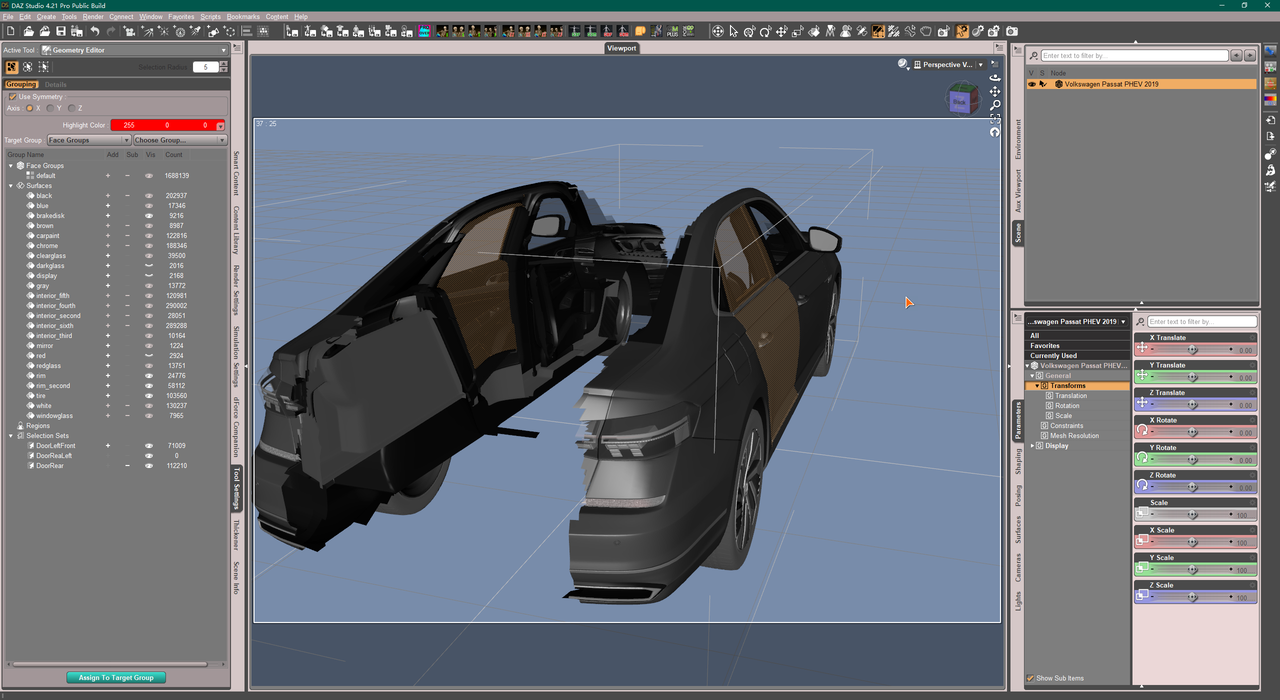This screenshot has height=700, width=1280.
Task: Click the Undo arrow in the toolbar
Action: (94, 32)
